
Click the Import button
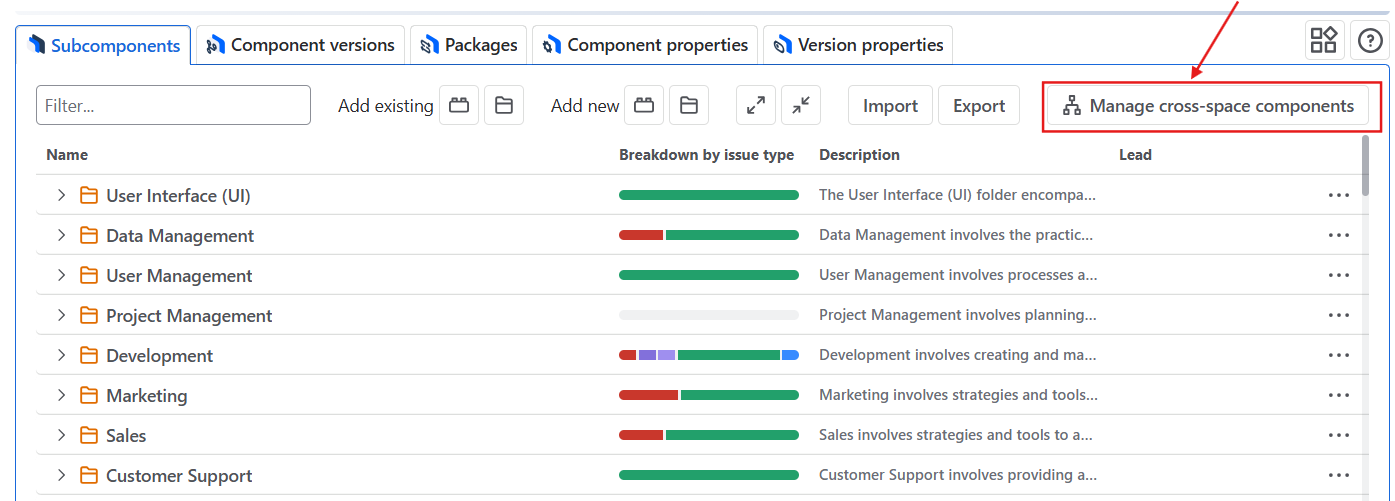tap(890, 105)
